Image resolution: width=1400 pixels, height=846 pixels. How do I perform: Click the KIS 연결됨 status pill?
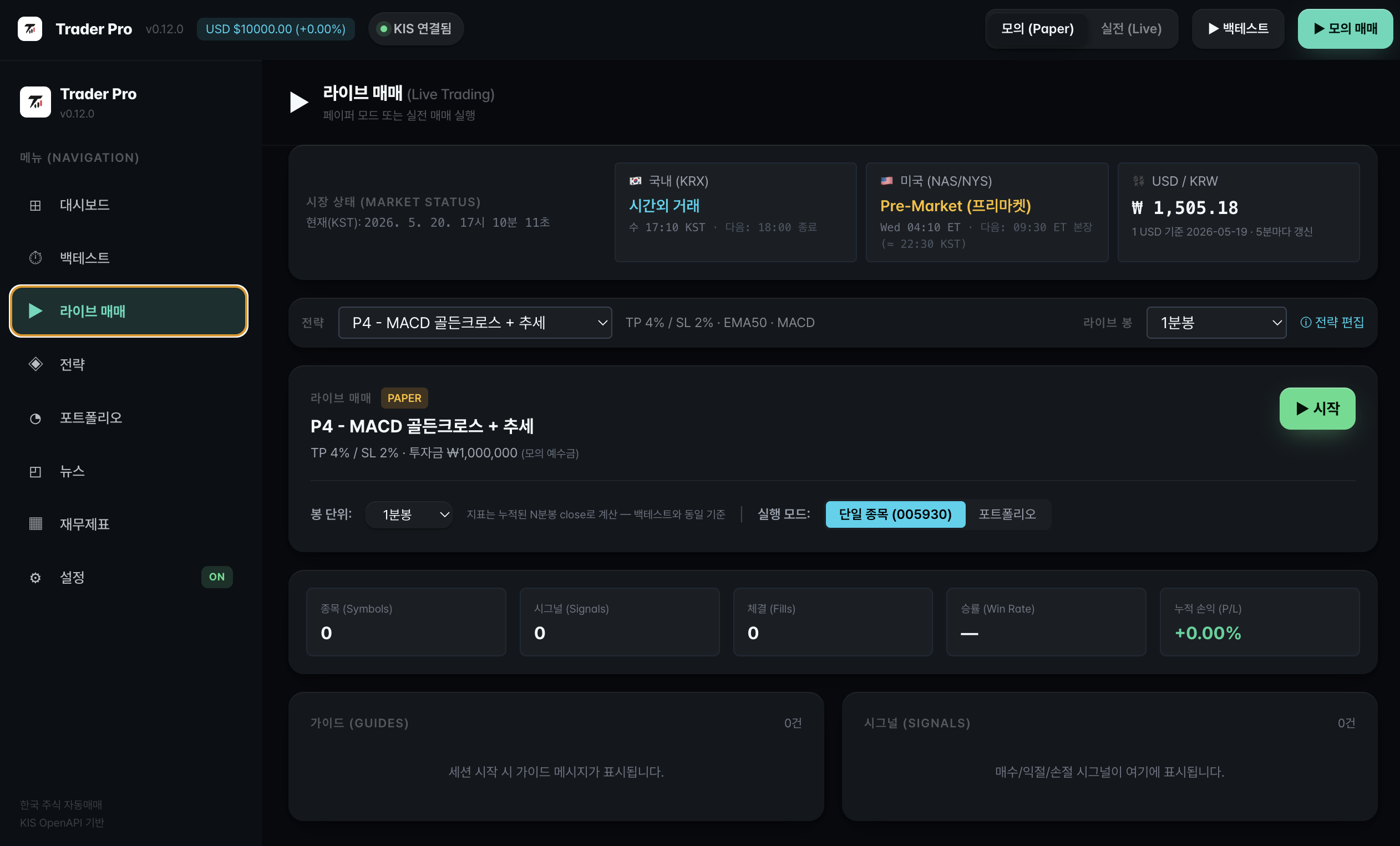tap(416, 29)
